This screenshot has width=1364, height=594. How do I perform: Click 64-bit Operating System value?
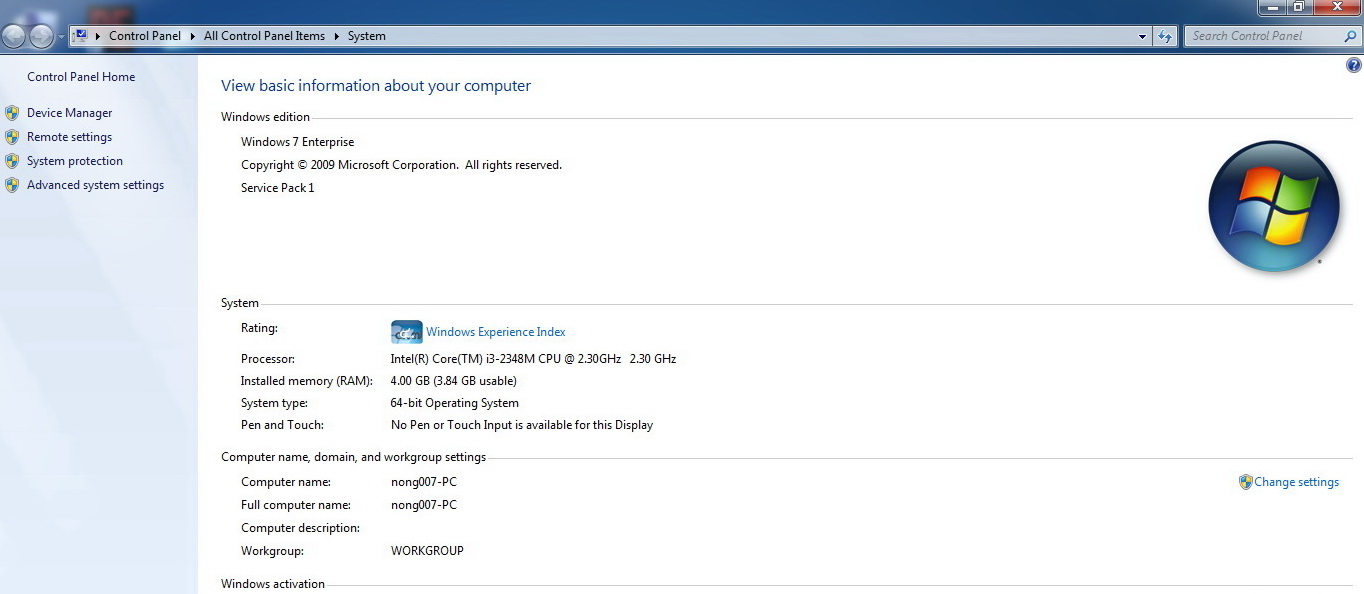pos(454,403)
